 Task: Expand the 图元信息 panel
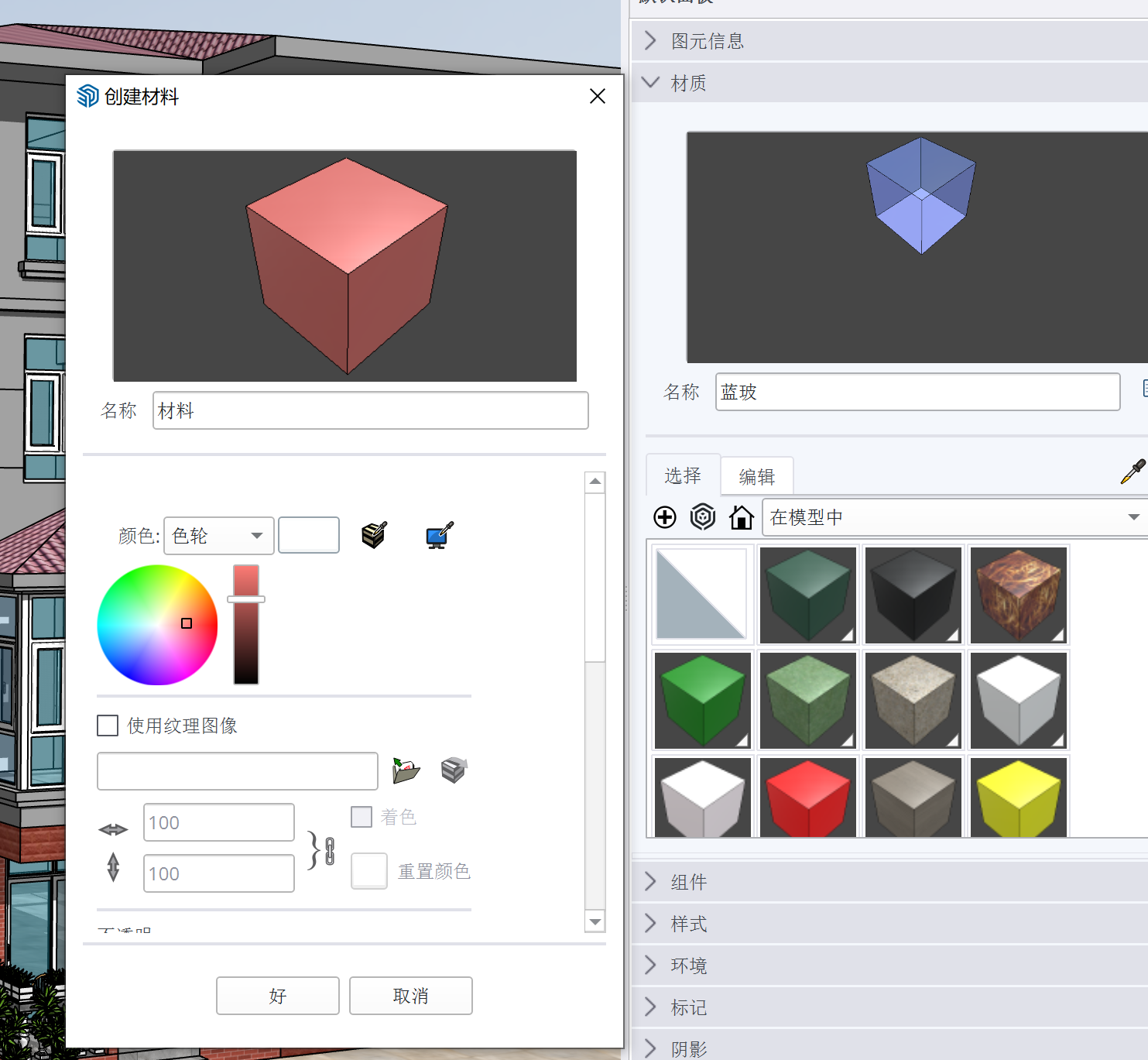(x=707, y=41)
